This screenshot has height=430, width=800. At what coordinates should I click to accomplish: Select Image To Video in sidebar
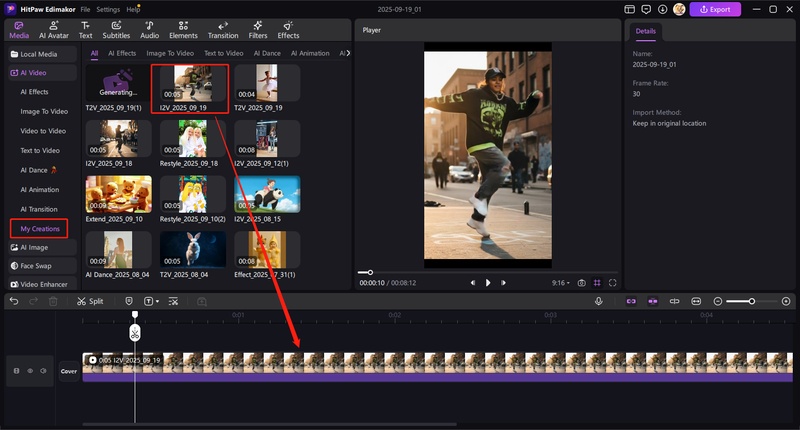tap(44, 111)
